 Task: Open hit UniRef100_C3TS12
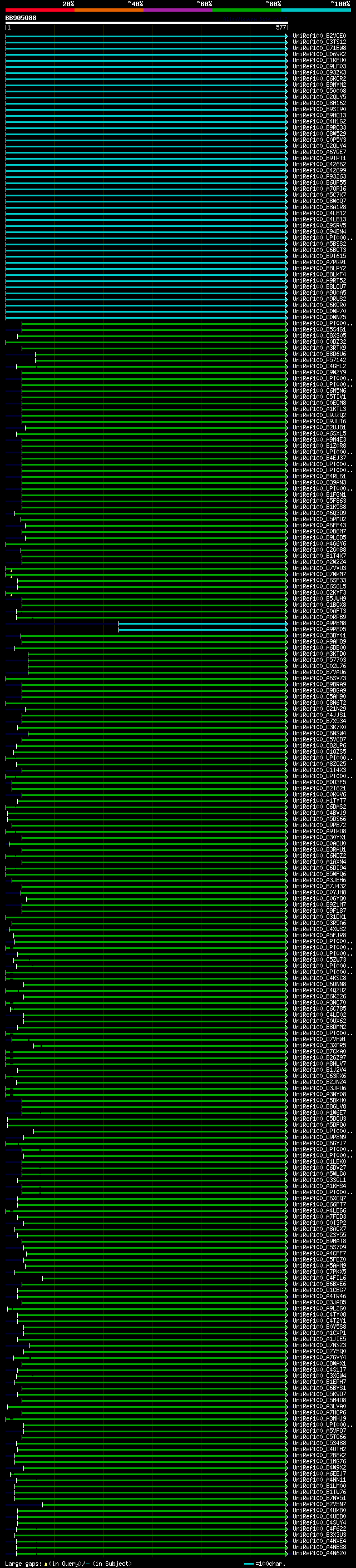(319, 42)
